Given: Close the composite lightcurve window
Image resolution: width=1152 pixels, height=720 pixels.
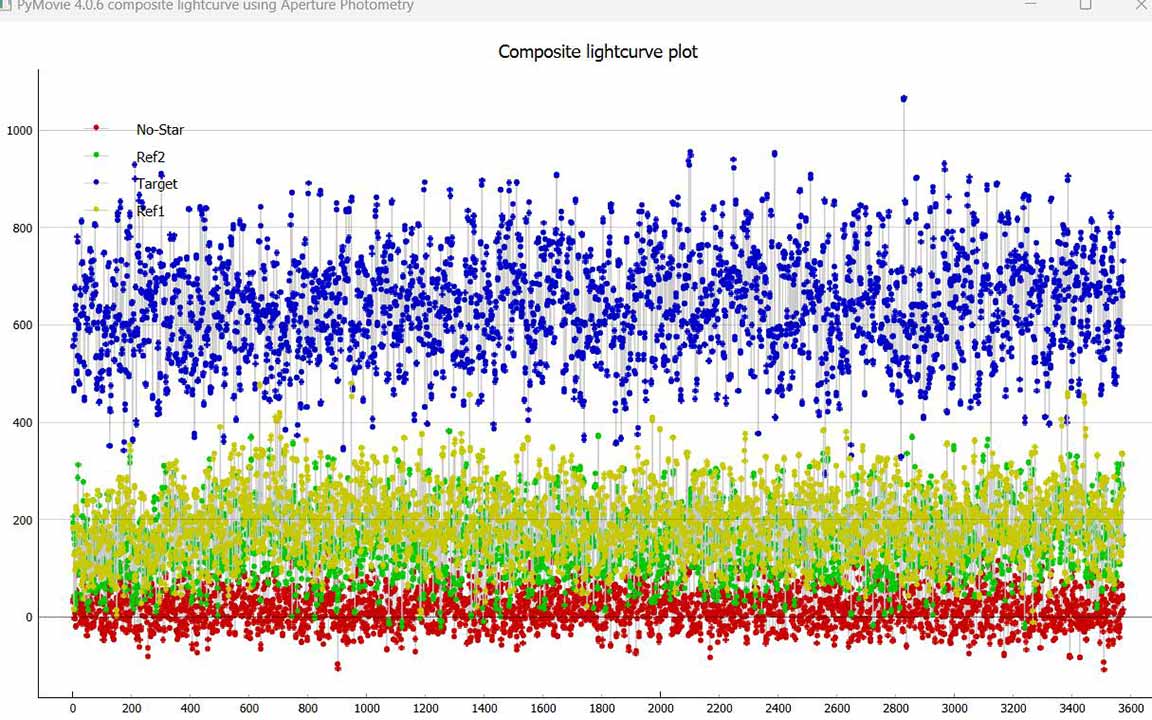Looking at the screenshot, I should pos(1138,5).
